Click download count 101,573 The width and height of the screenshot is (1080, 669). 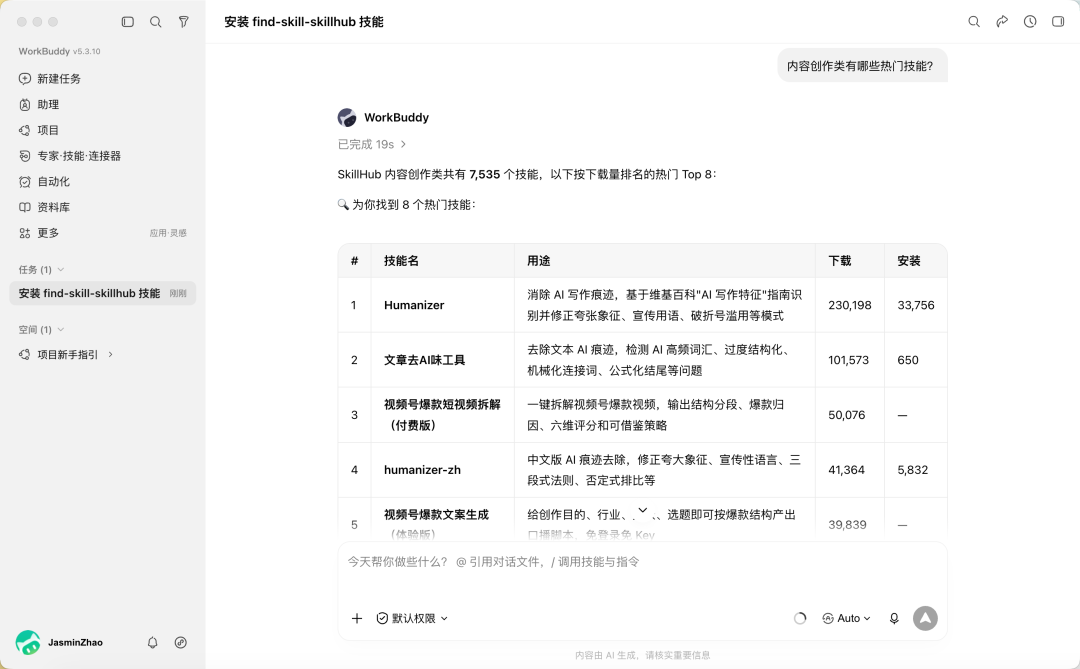pos(848,360)
